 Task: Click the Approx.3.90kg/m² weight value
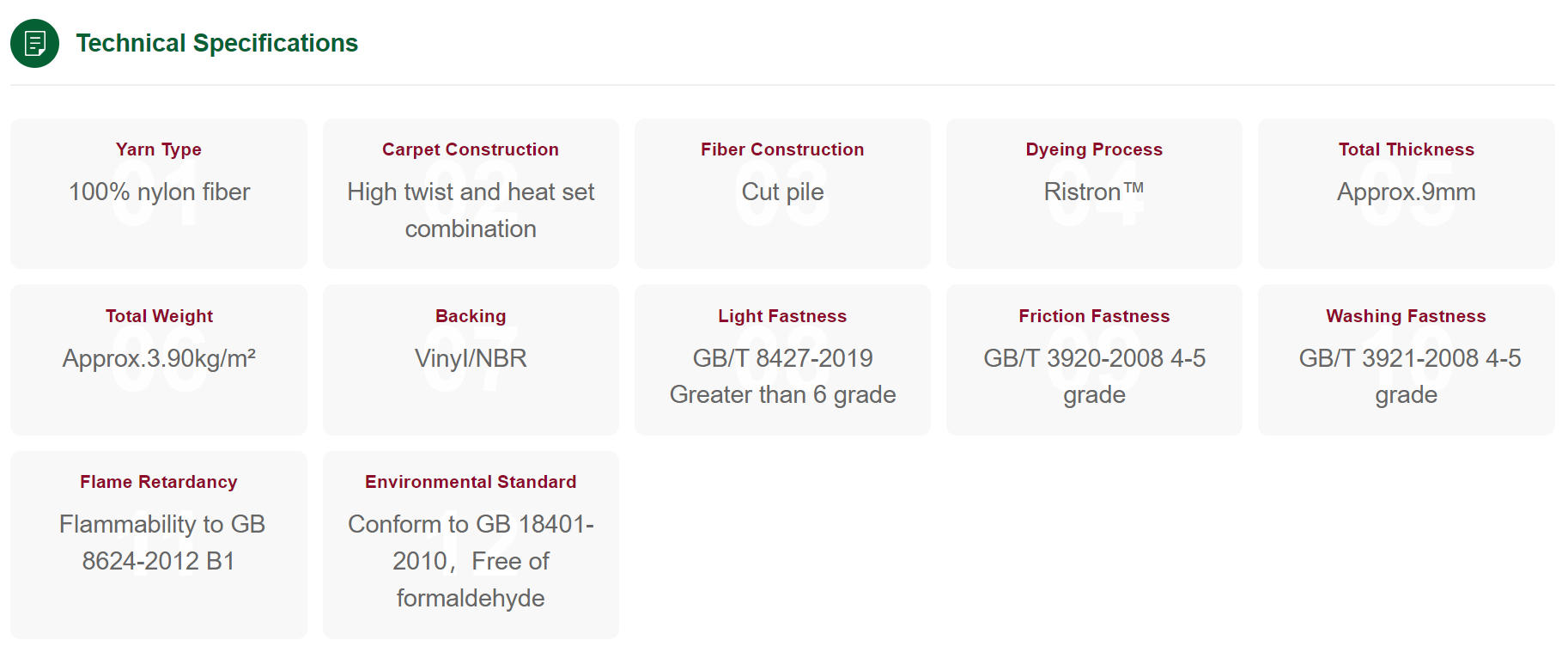point(159,358)
